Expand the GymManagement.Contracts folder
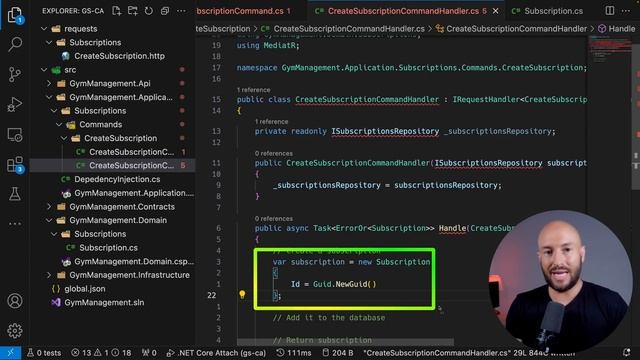 point(122,207)
